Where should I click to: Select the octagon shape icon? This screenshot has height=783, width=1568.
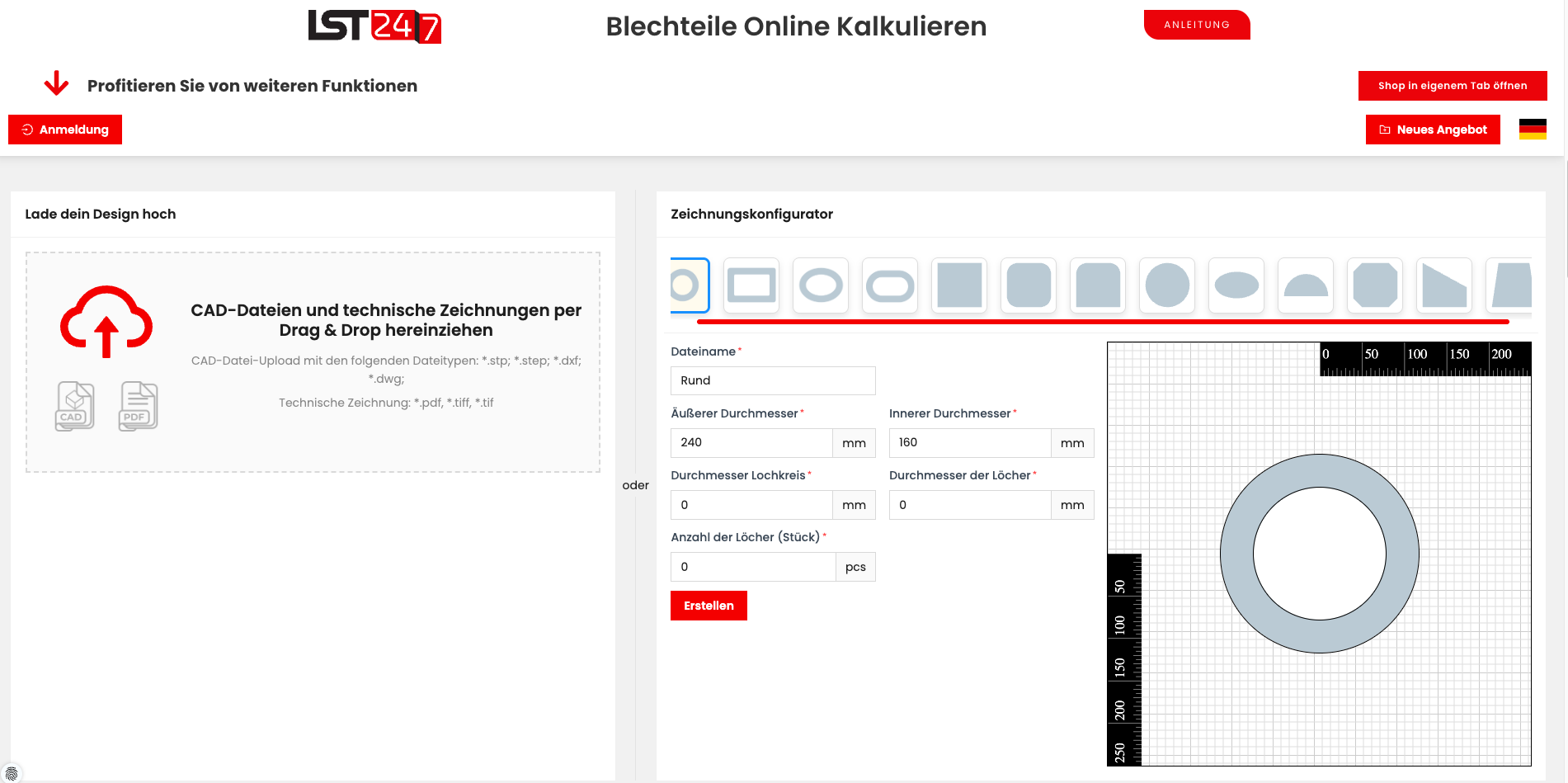tap(1375, 285)
